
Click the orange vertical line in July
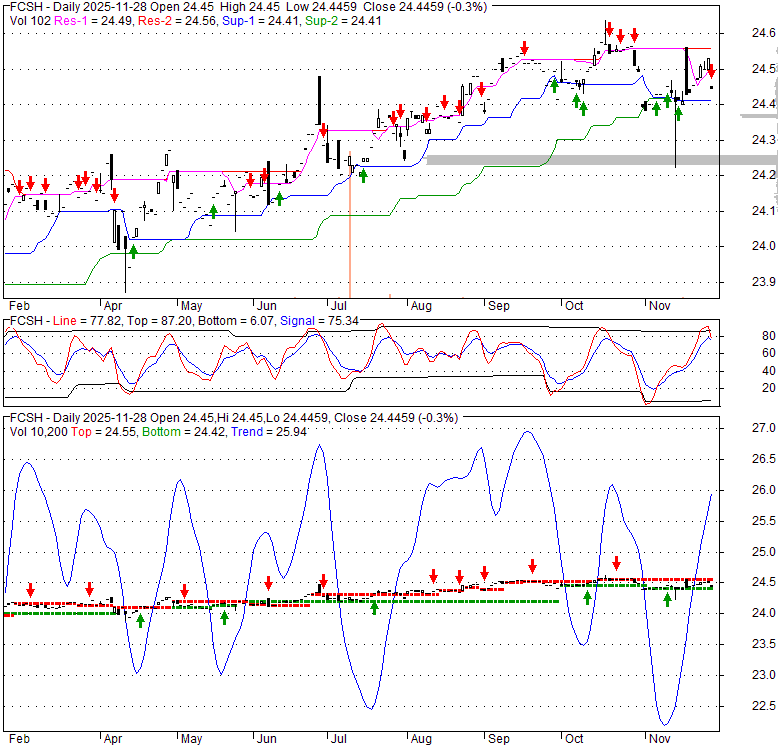coord(349,230)
